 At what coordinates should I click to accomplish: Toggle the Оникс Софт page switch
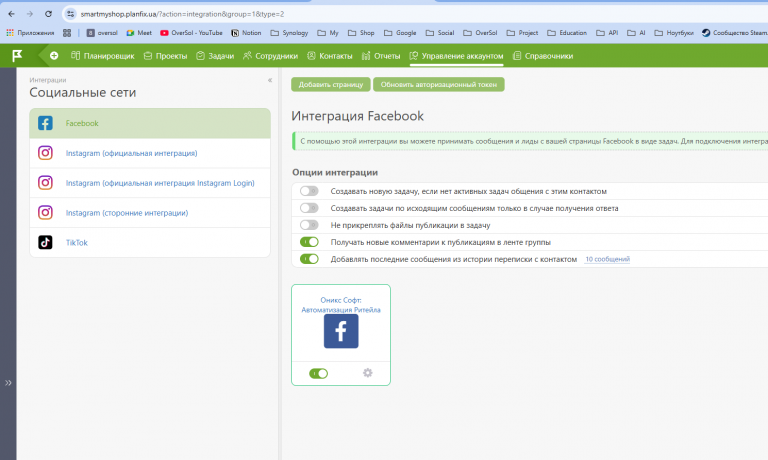(318, 374)
